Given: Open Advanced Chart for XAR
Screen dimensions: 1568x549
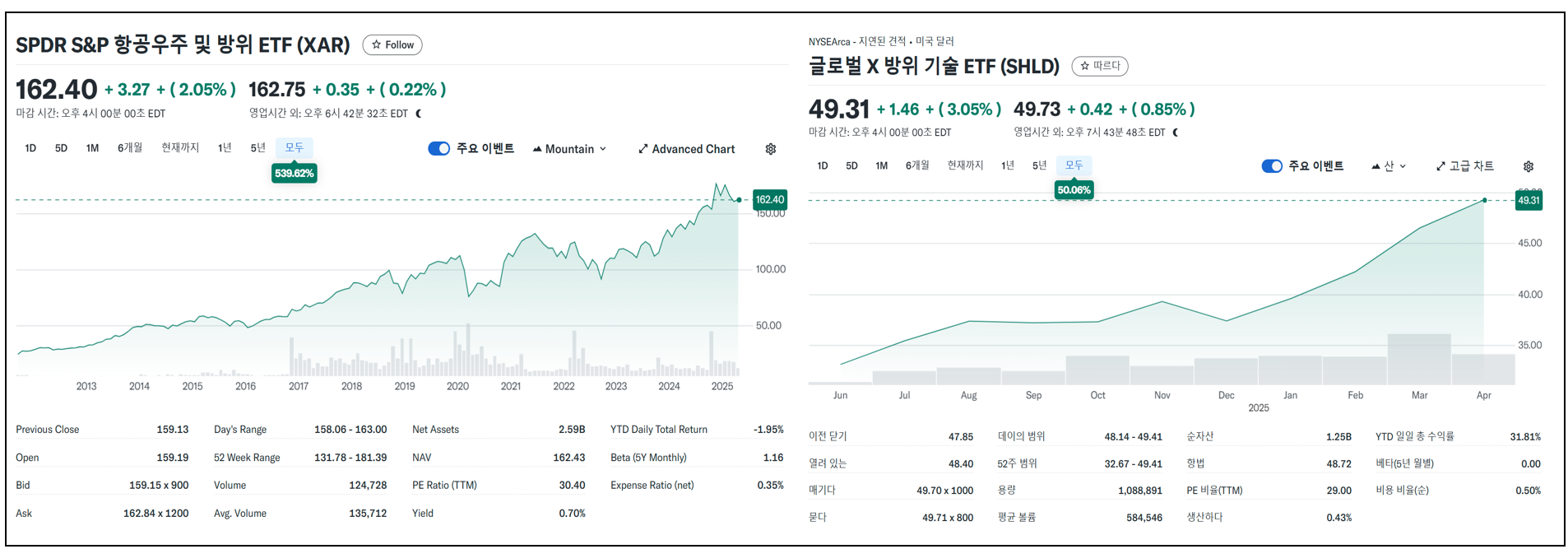Looking at the screenshot, I should [686, 149].
